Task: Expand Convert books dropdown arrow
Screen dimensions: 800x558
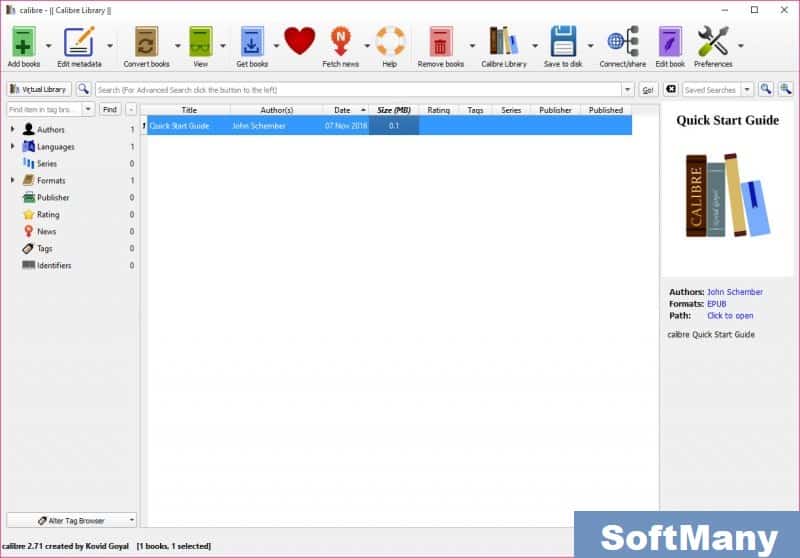Action: pyautogui.click(x=178, y=46)
